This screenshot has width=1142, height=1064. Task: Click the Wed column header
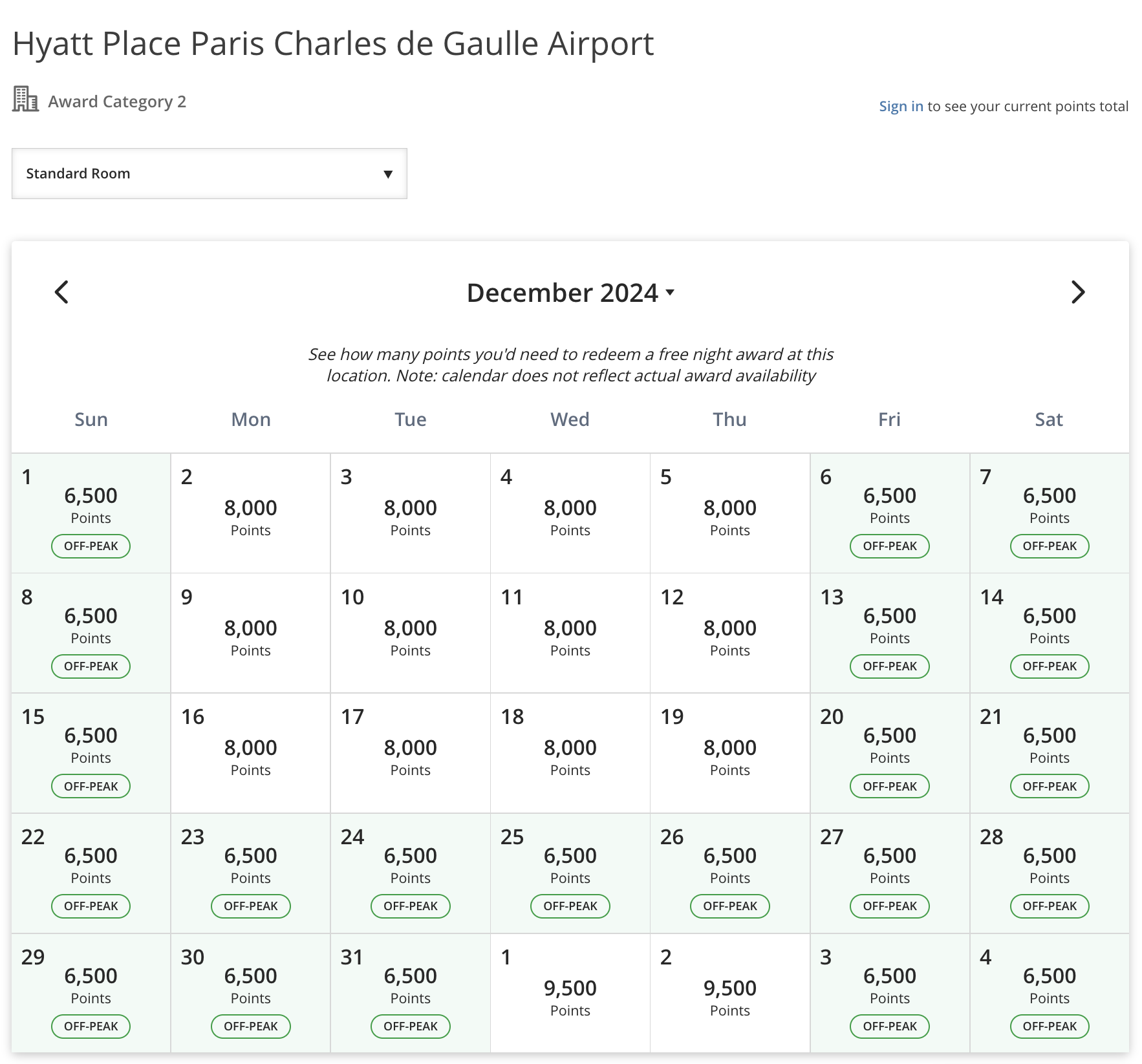click(570, 420)
